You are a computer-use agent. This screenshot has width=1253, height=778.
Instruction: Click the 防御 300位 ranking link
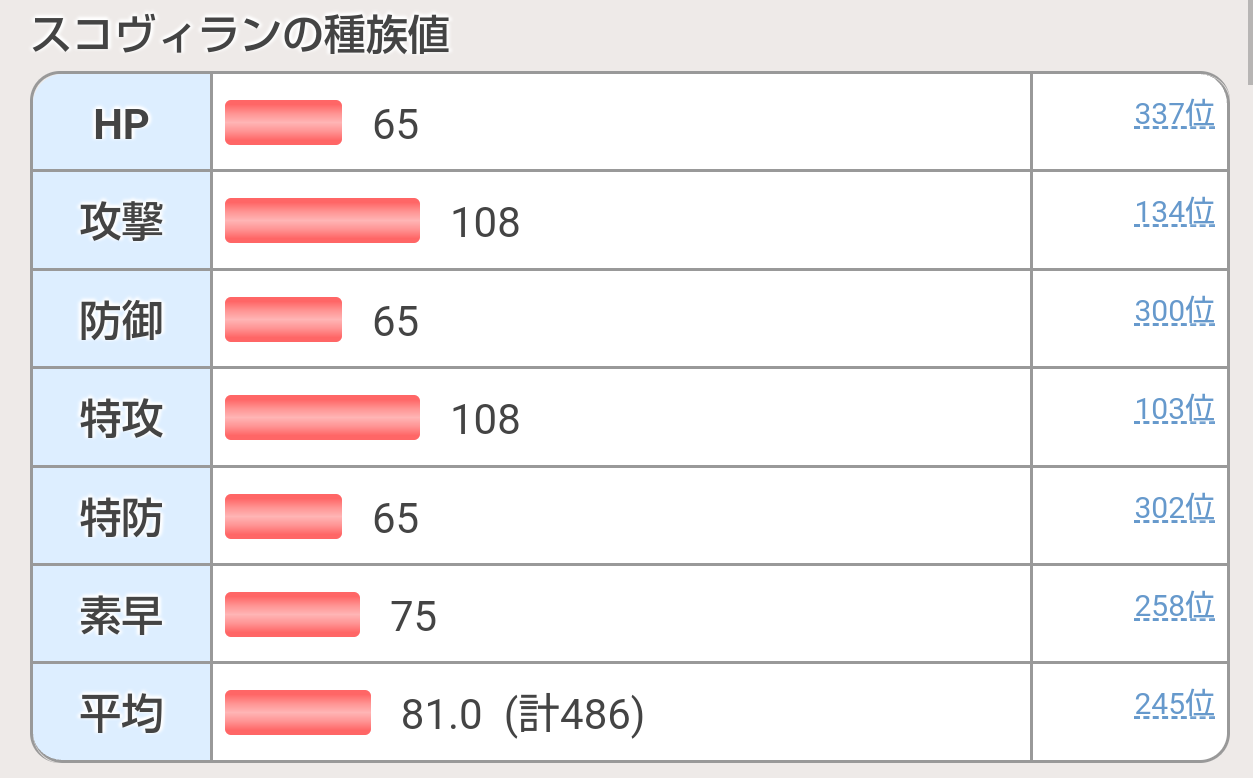coord(1174,312)
